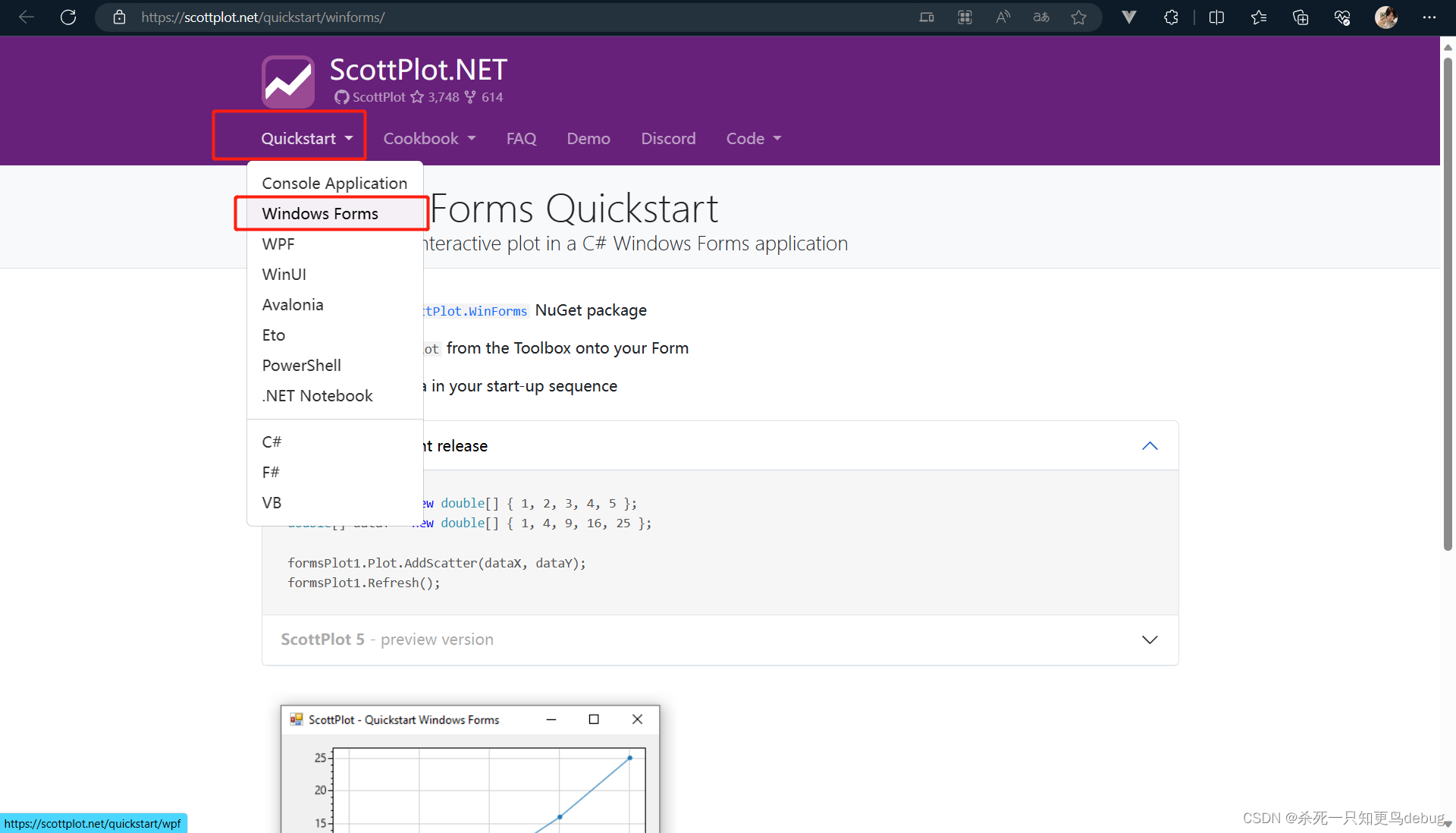Select Avalonia from the Quickstart menu
This screenshot has width=1456, height=833.
(334, 304)
